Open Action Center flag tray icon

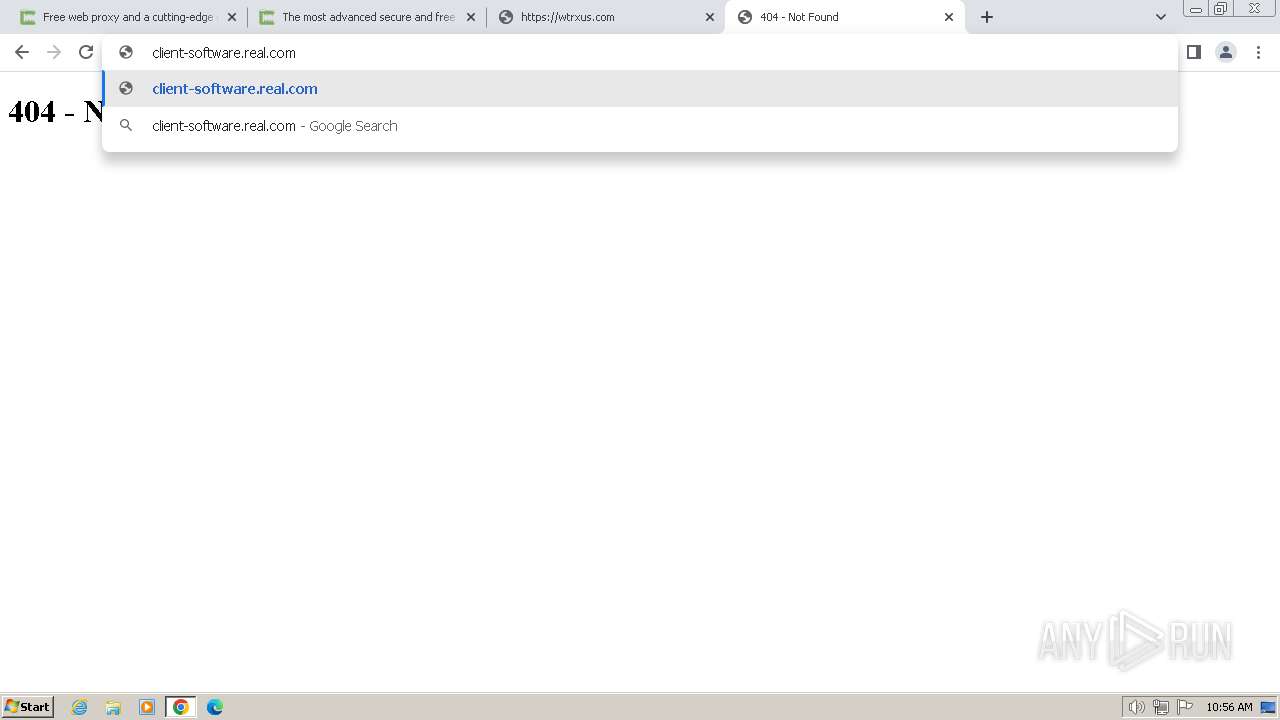click(1185, 707)
